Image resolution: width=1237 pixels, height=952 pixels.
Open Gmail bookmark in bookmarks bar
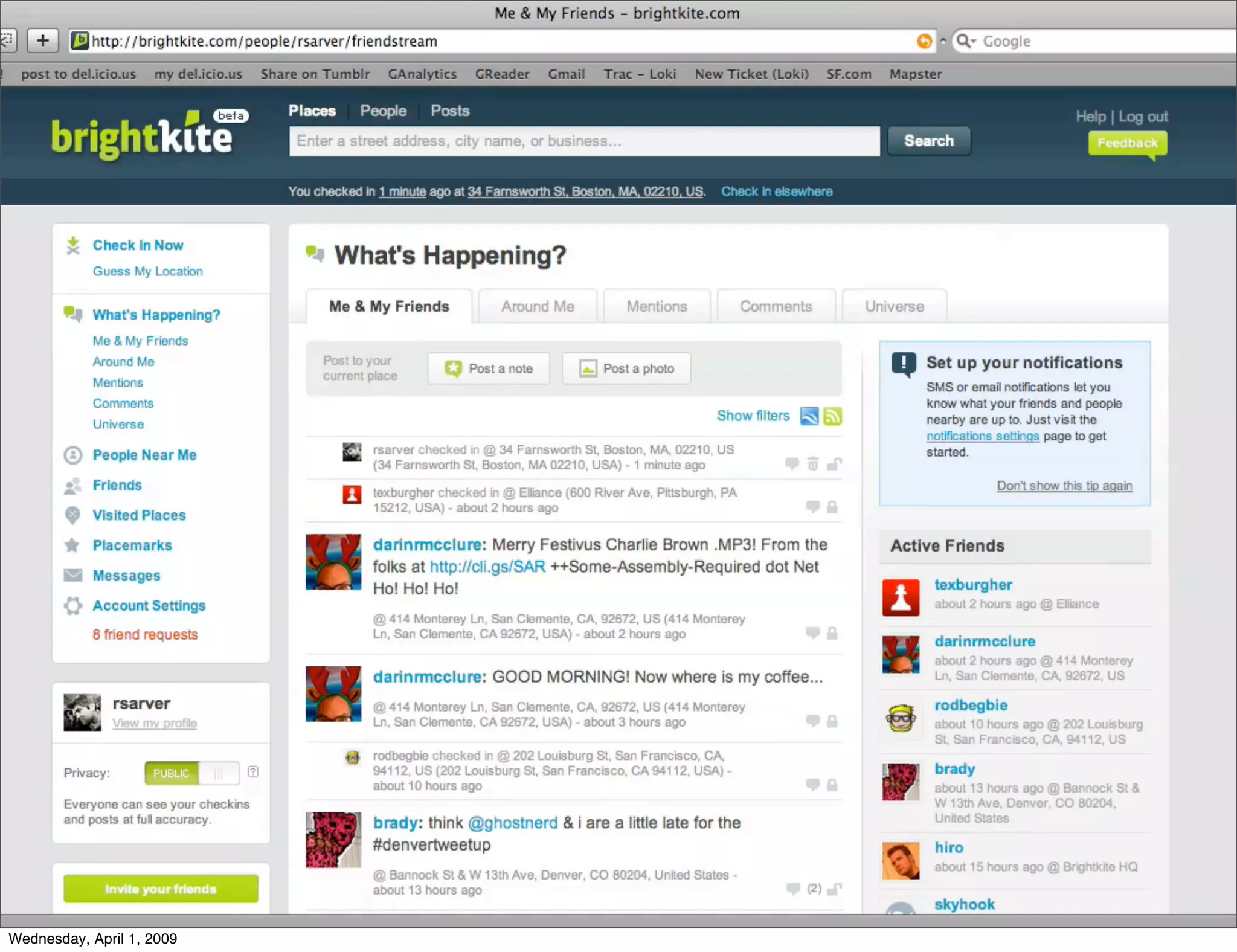[566, 74]
